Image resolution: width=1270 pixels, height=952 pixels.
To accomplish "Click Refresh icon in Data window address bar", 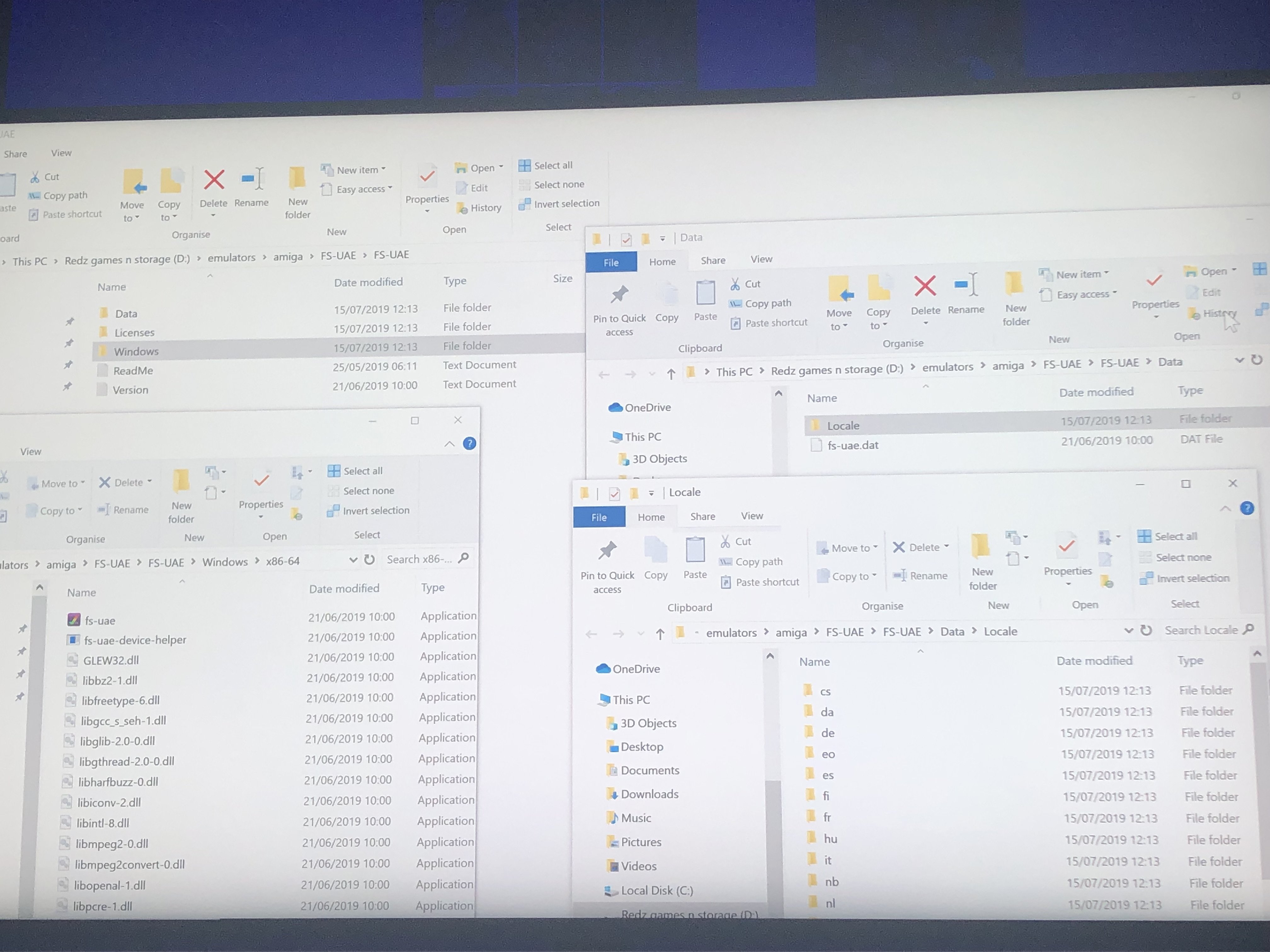I will tap(1257, 359).
